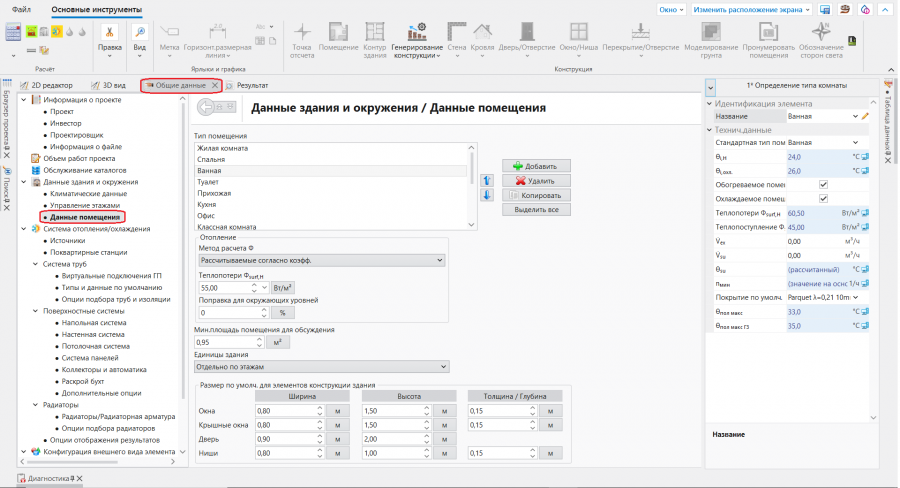Open the Файл menu

point(20,9)
